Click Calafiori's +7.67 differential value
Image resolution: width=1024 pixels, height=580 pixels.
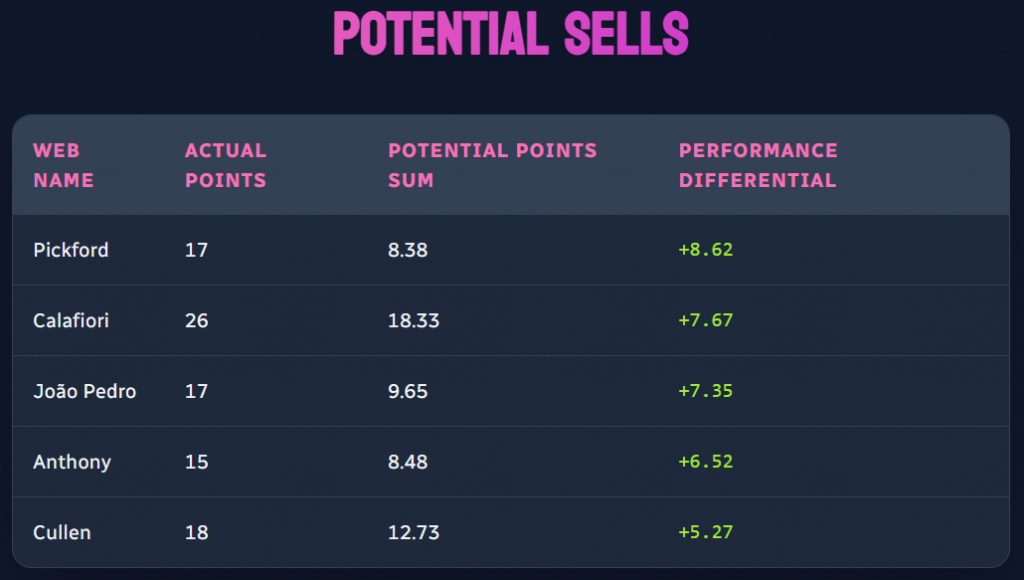click(x=706, y=321)
